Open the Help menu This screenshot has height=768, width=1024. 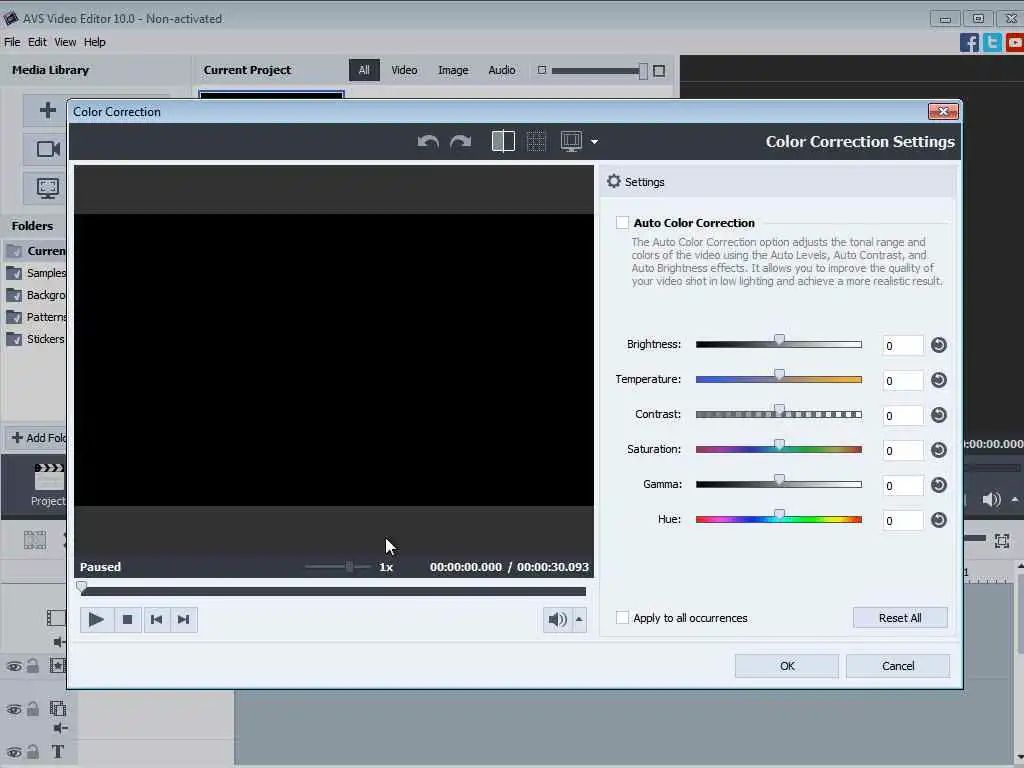tap(95, 42)
